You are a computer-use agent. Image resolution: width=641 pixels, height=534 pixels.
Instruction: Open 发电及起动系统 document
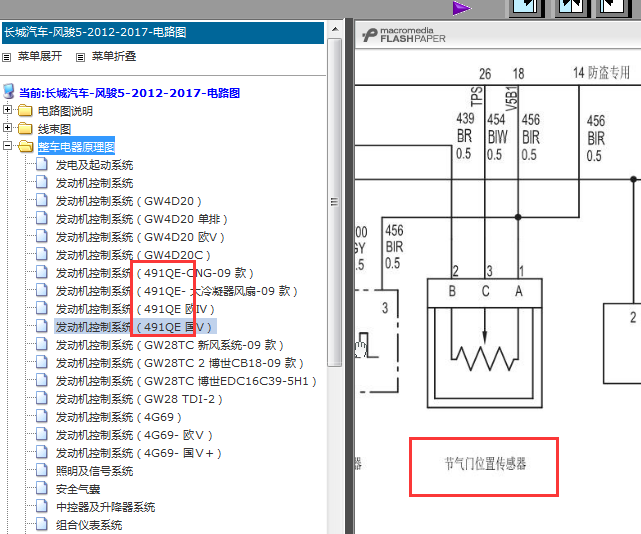click(94, 165)
